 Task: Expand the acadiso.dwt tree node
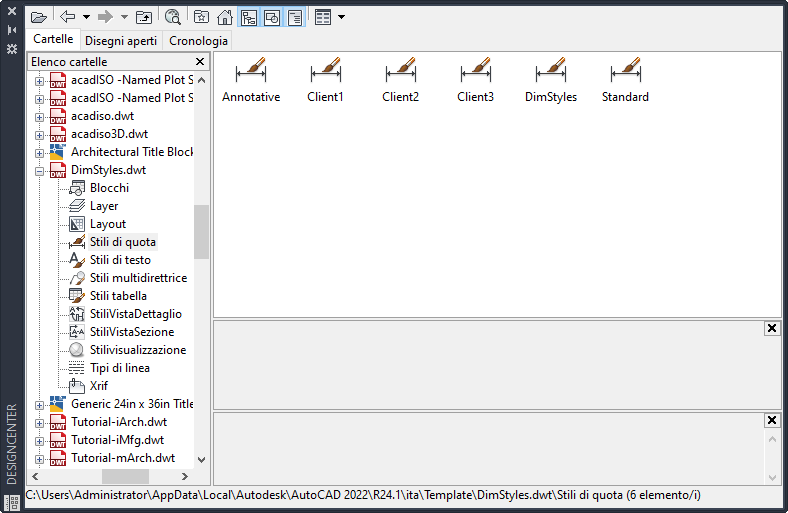39,117
